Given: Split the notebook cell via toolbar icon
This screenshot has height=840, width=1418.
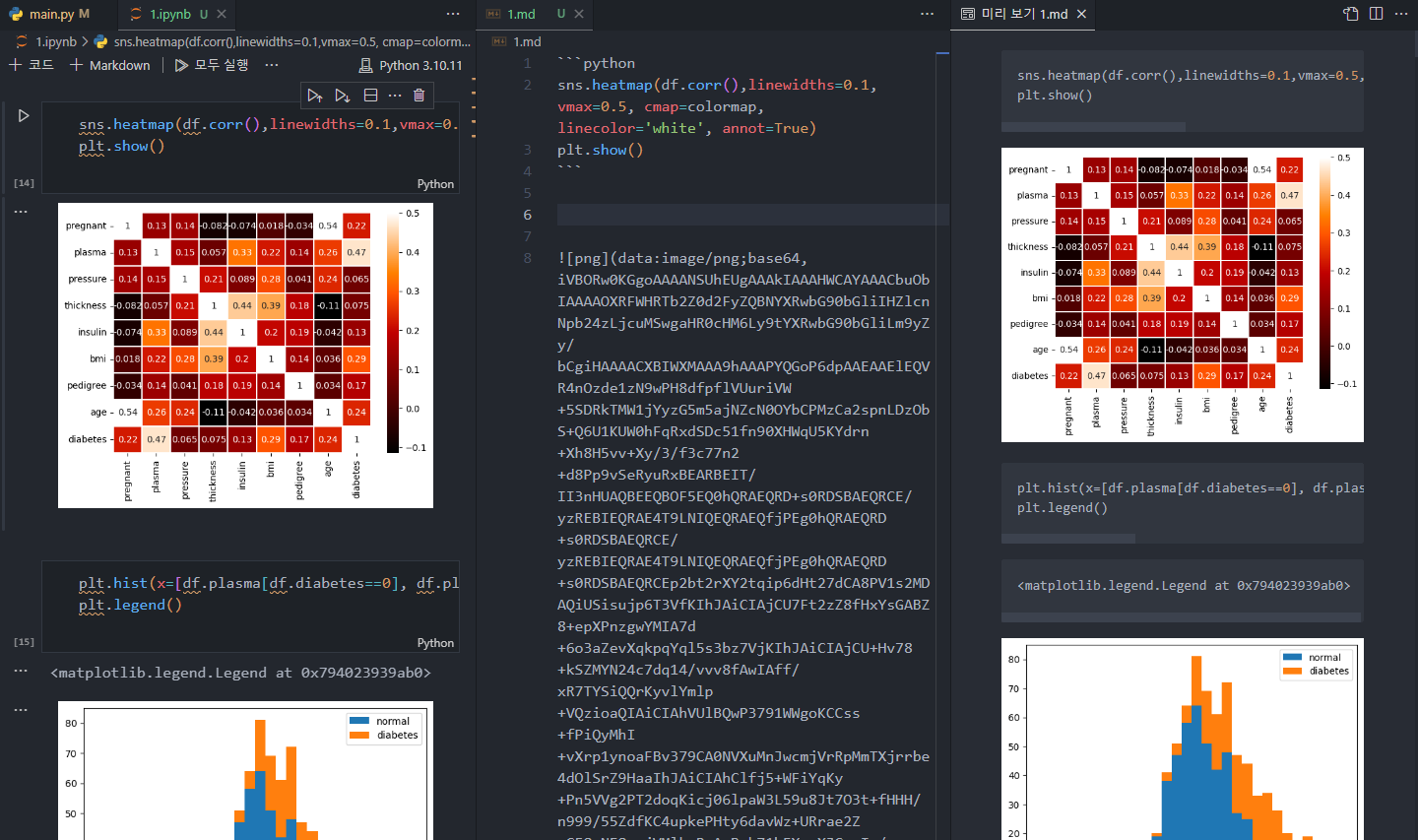Looking at the screenshot, I should tap(370, 96).
